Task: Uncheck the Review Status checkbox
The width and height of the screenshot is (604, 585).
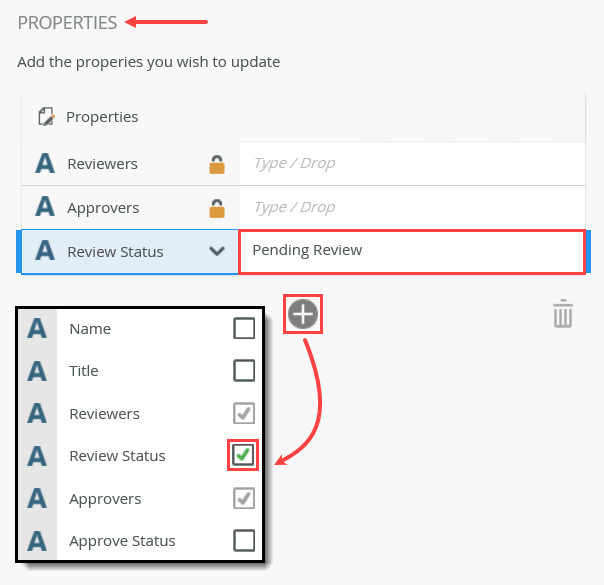Action: pos(244,456)
